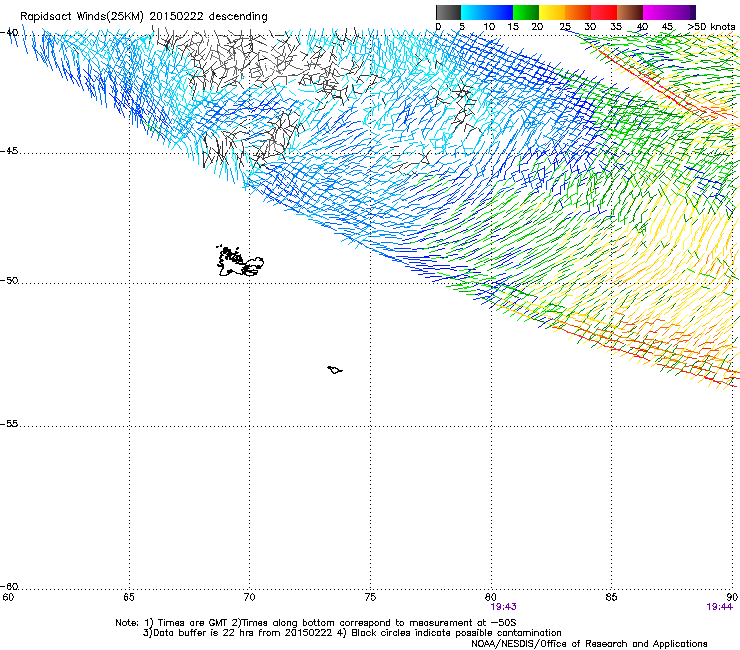Click the cyan 5-10 knots legend swatch
Image resolution: width=740 pixels, height=650 pixels.
point(474,12)
